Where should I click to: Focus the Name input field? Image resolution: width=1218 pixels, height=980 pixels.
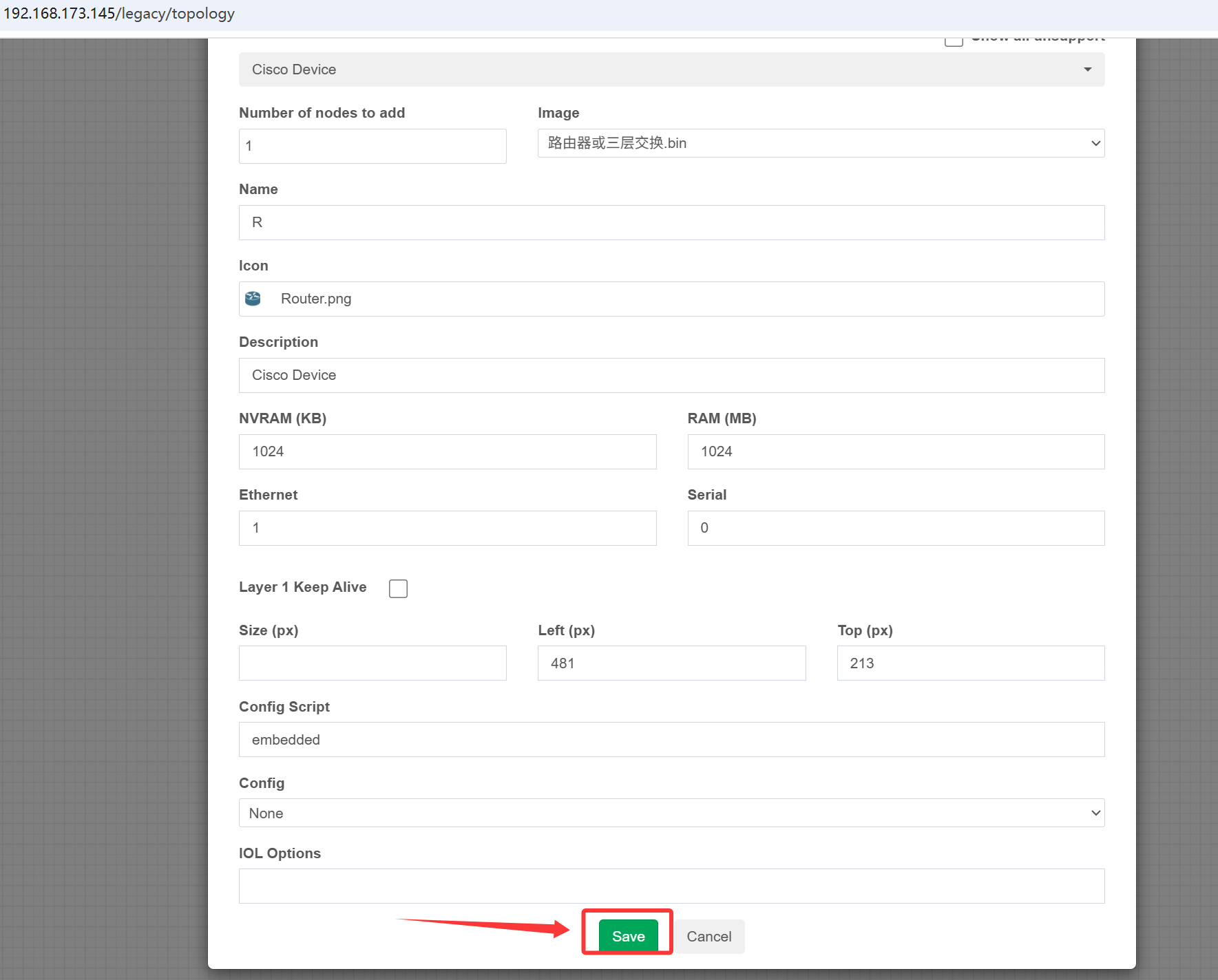pos(671,222)
